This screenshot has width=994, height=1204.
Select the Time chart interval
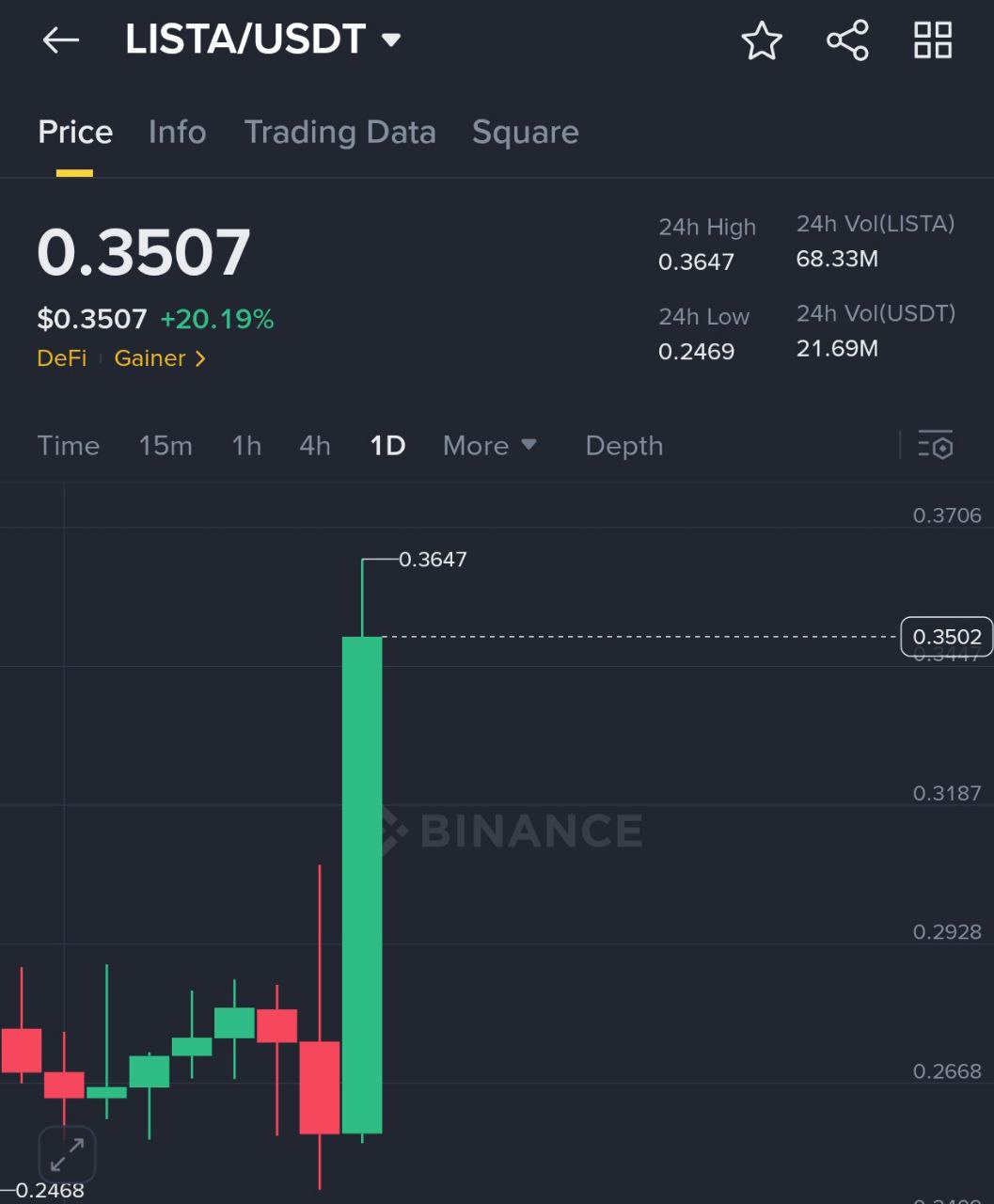pos(69,445)
